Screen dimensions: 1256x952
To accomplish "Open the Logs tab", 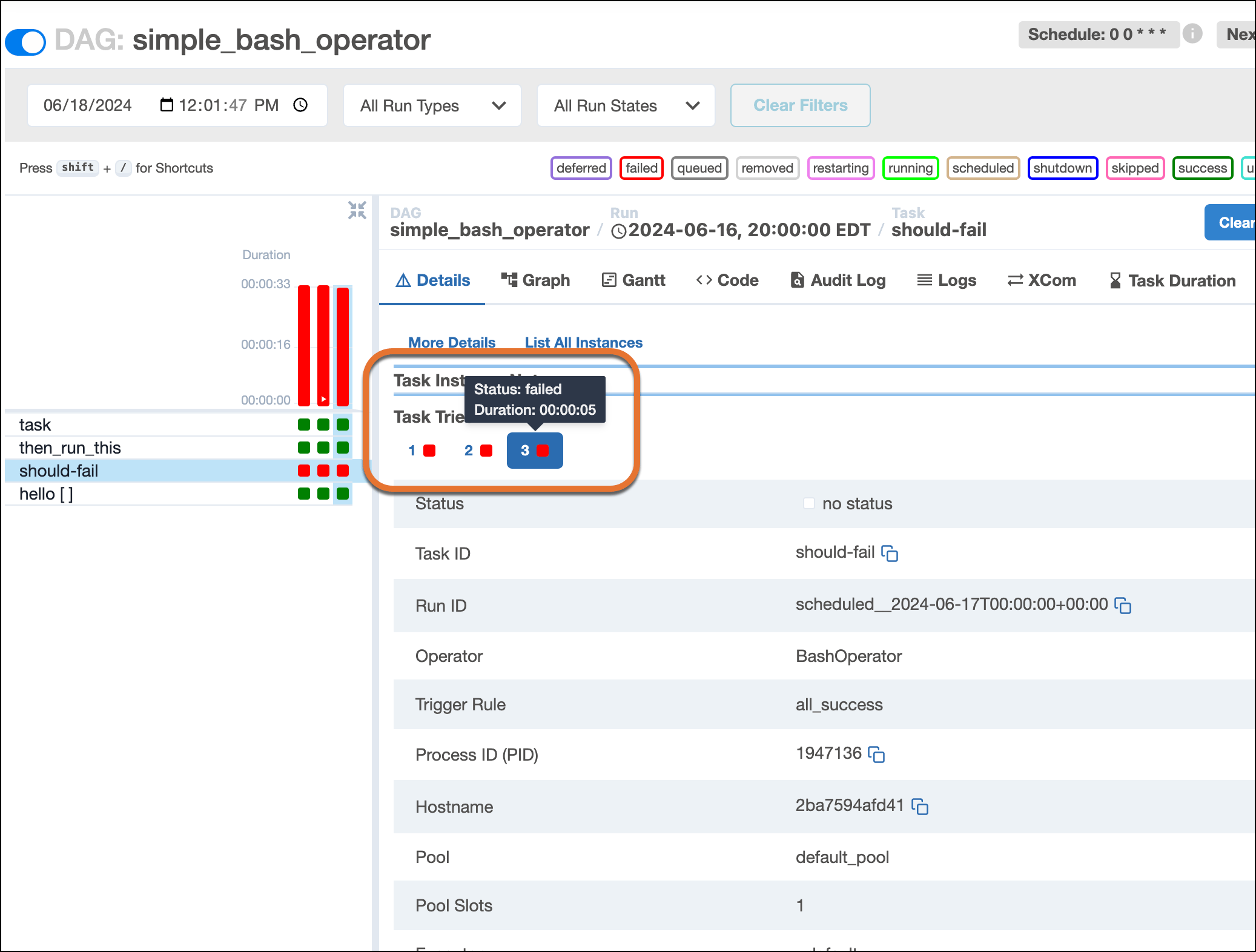I will tap(947, 280).
